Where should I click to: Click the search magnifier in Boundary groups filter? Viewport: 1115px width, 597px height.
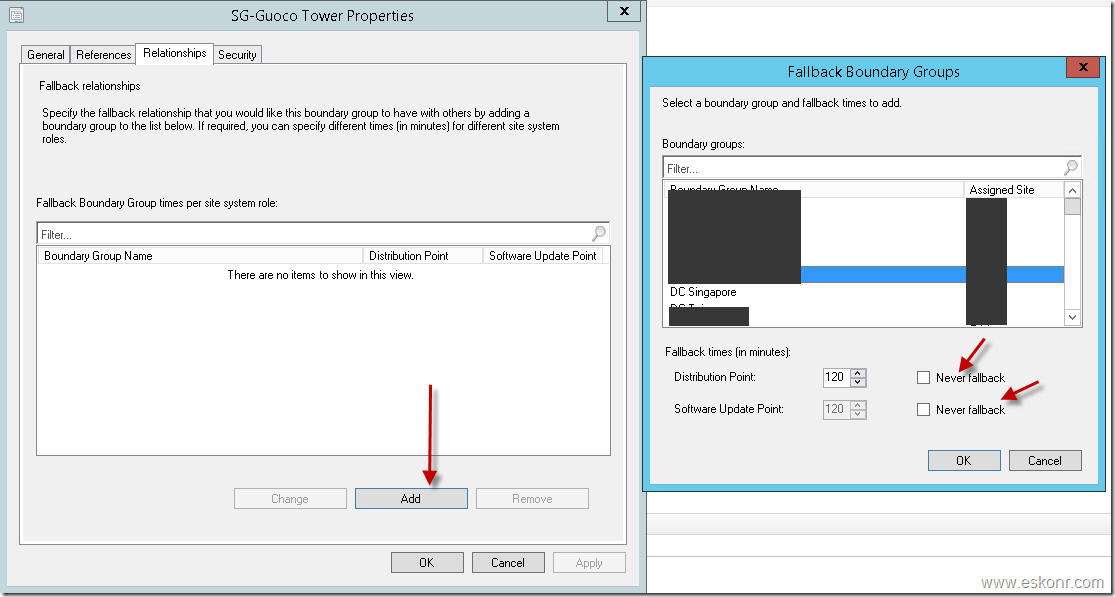click(x=1071, y=168)
